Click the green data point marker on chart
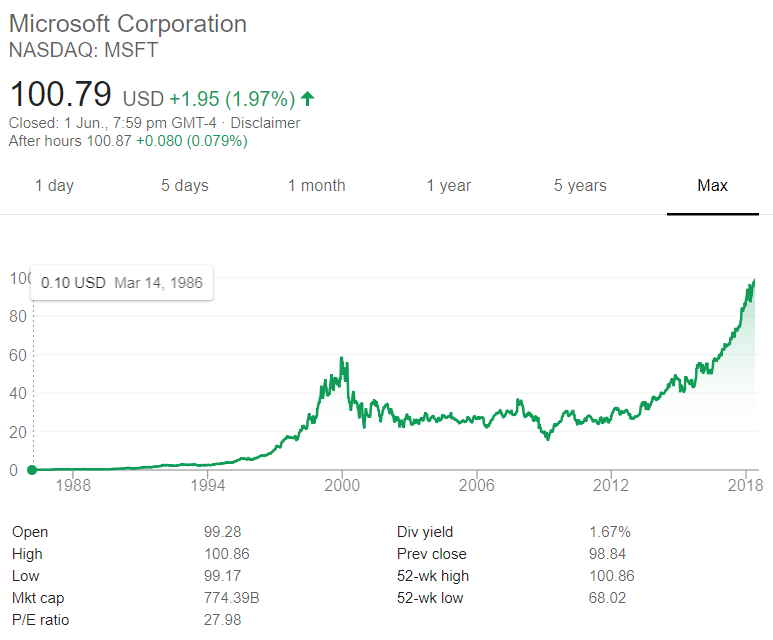The image size is (773, 640). point(32,470)
